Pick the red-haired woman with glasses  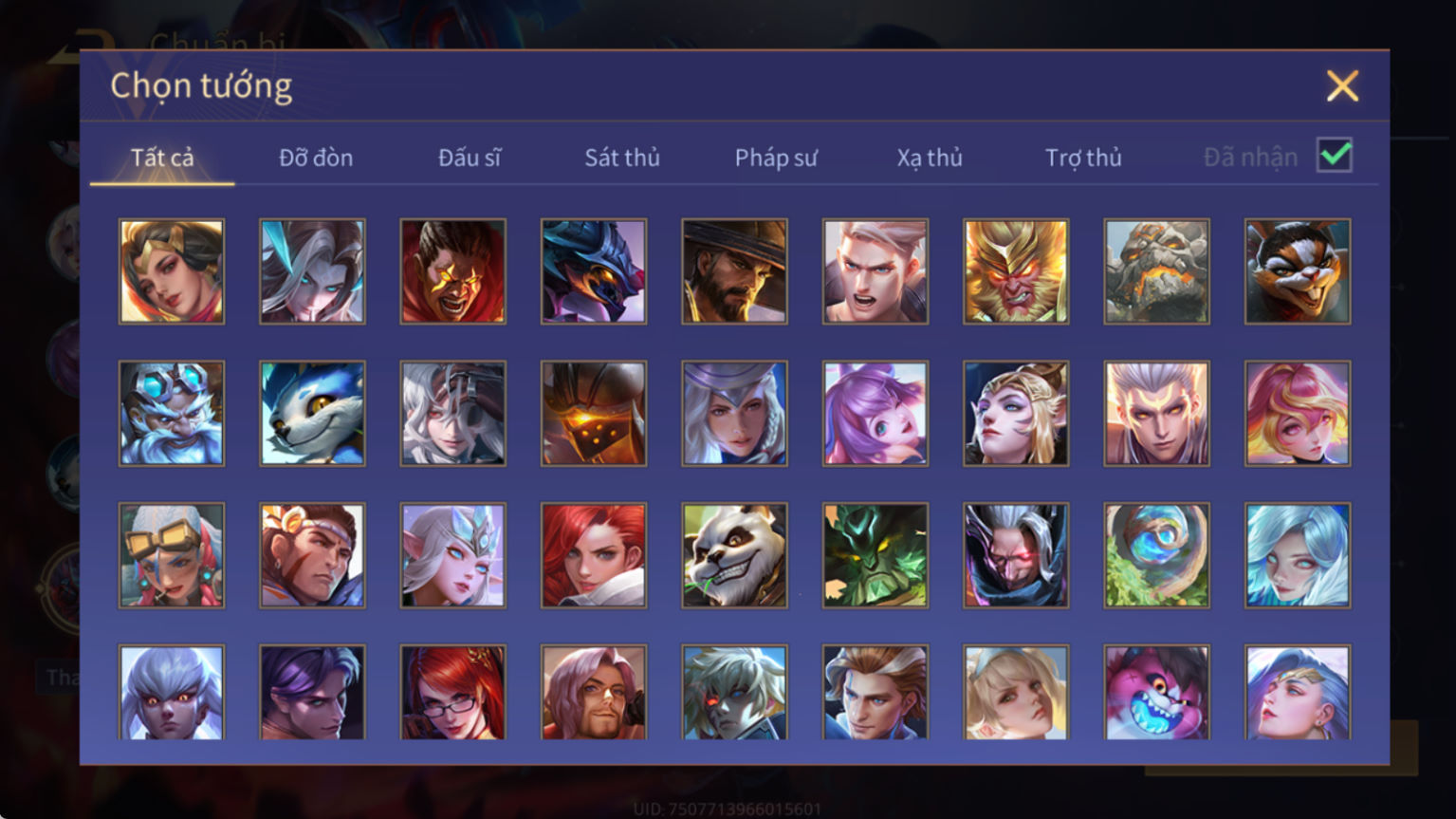[452, 692]
